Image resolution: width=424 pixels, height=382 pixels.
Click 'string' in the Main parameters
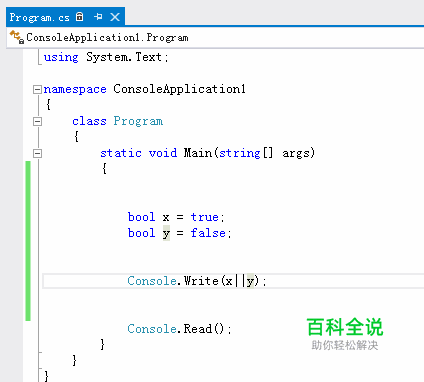point(240,153)
